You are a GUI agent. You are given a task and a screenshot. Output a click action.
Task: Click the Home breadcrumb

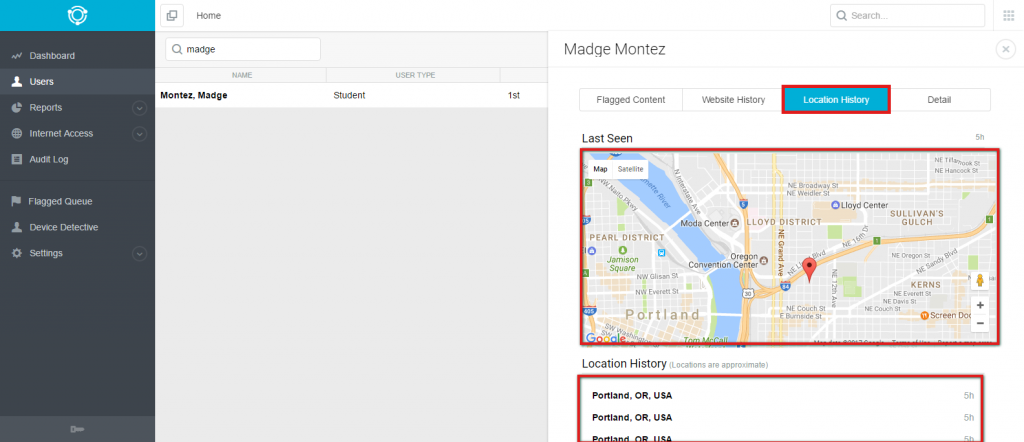(x=208, y=16)
